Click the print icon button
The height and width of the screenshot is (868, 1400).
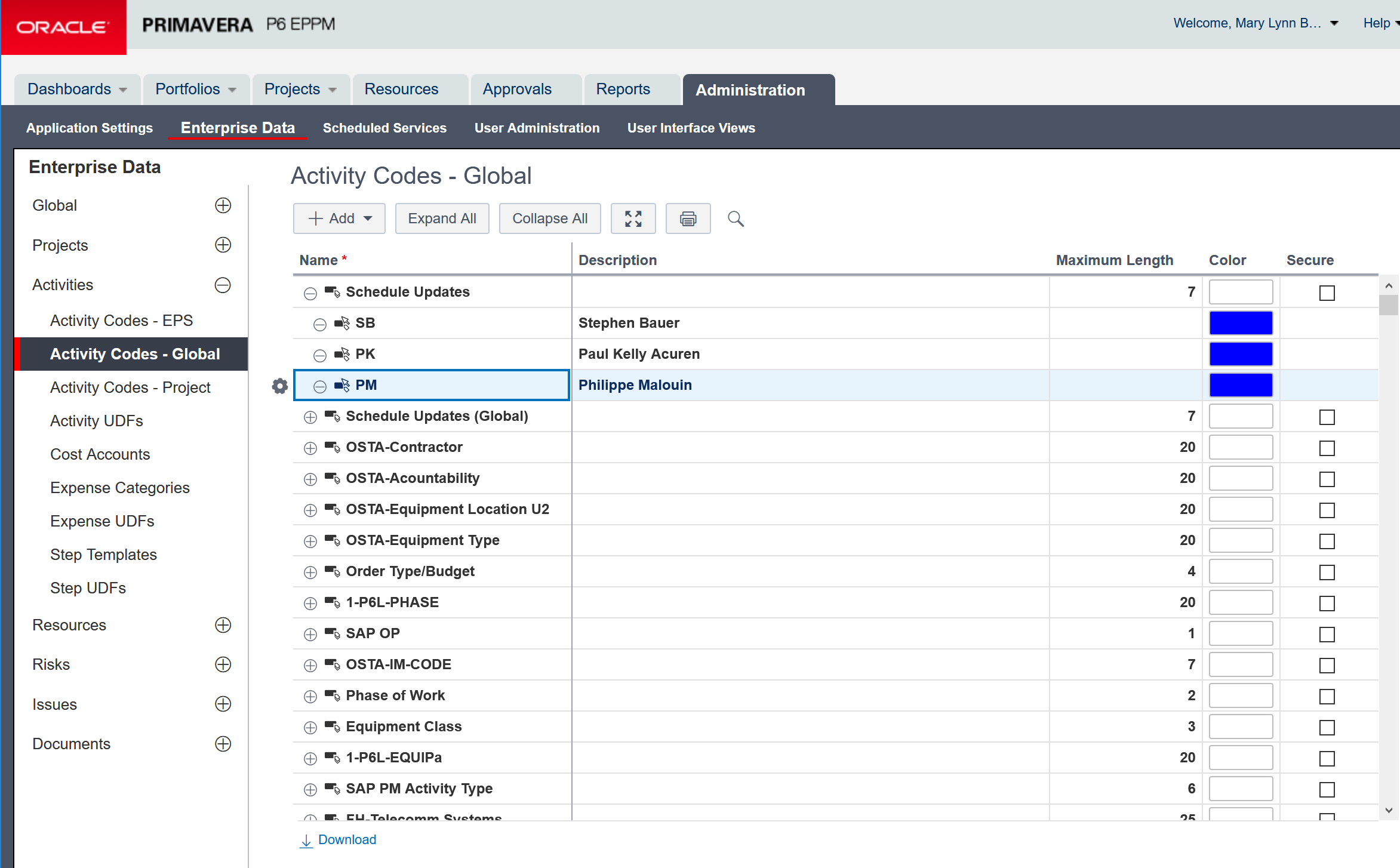tap(688, 218)
